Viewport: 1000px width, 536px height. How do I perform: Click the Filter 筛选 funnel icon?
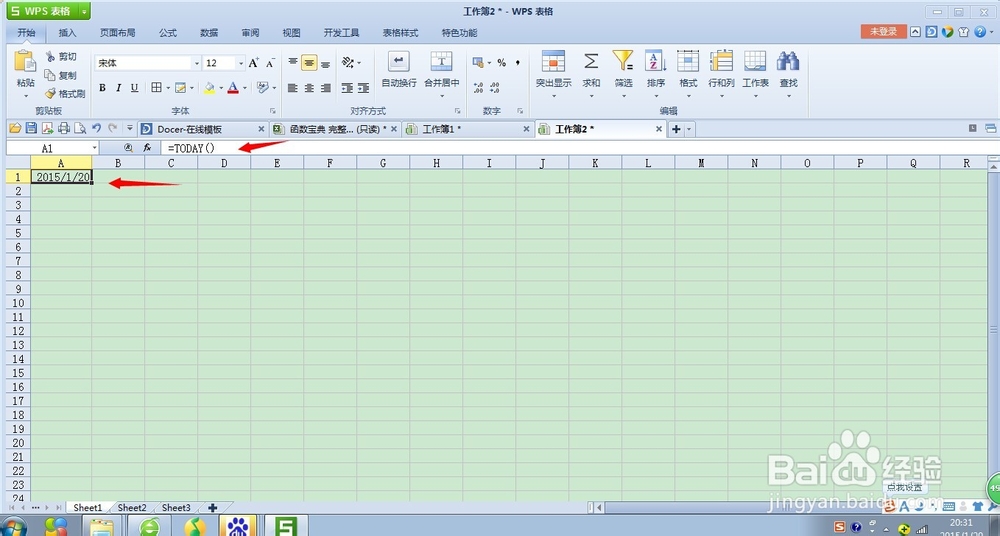[623, 62]
